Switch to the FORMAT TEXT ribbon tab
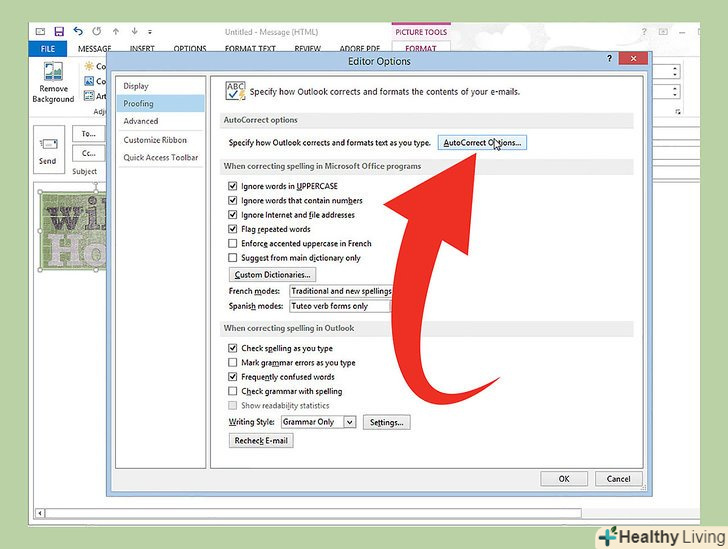 [x=250, y=48]
